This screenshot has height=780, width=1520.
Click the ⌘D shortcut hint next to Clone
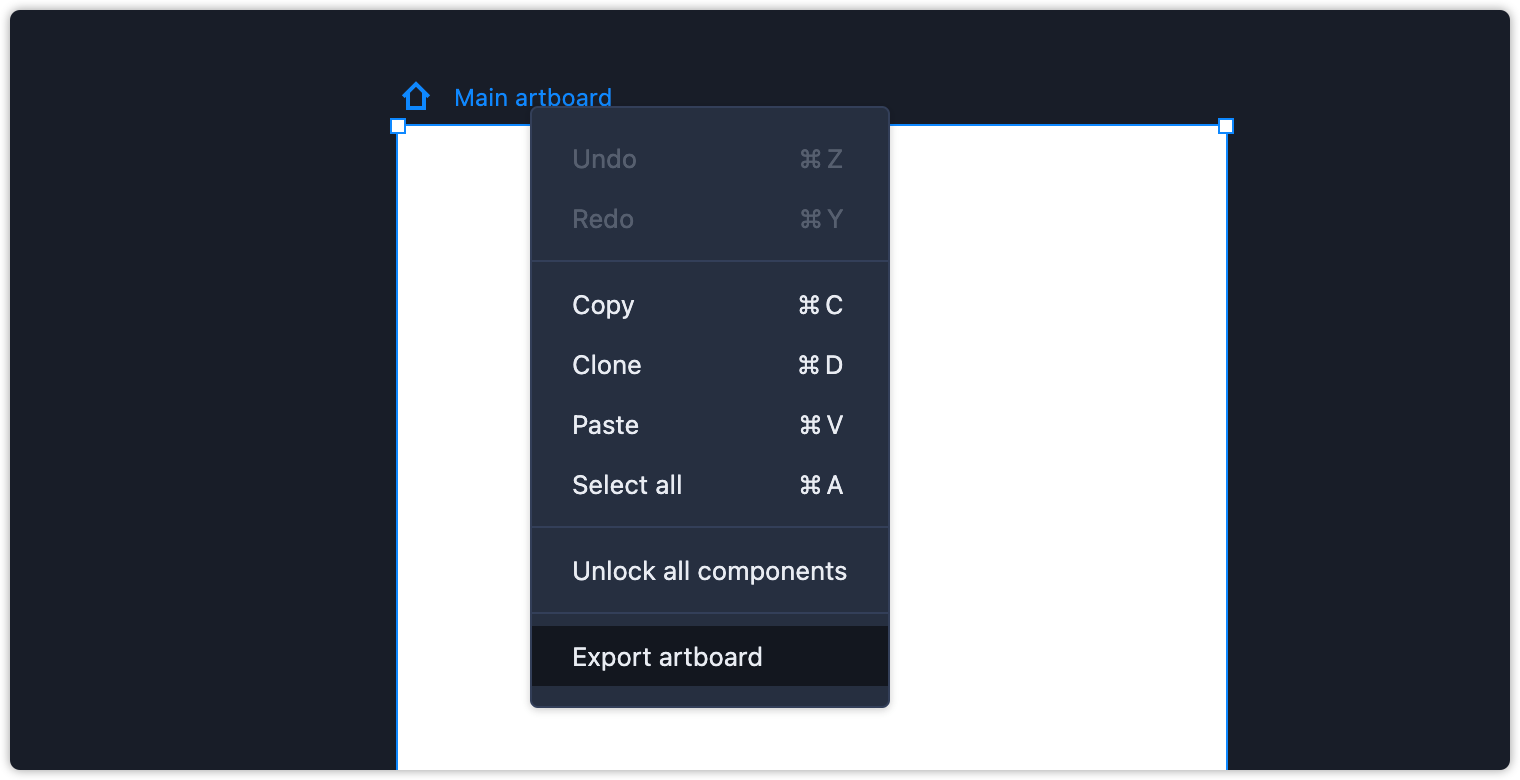(x=821, y=365)
